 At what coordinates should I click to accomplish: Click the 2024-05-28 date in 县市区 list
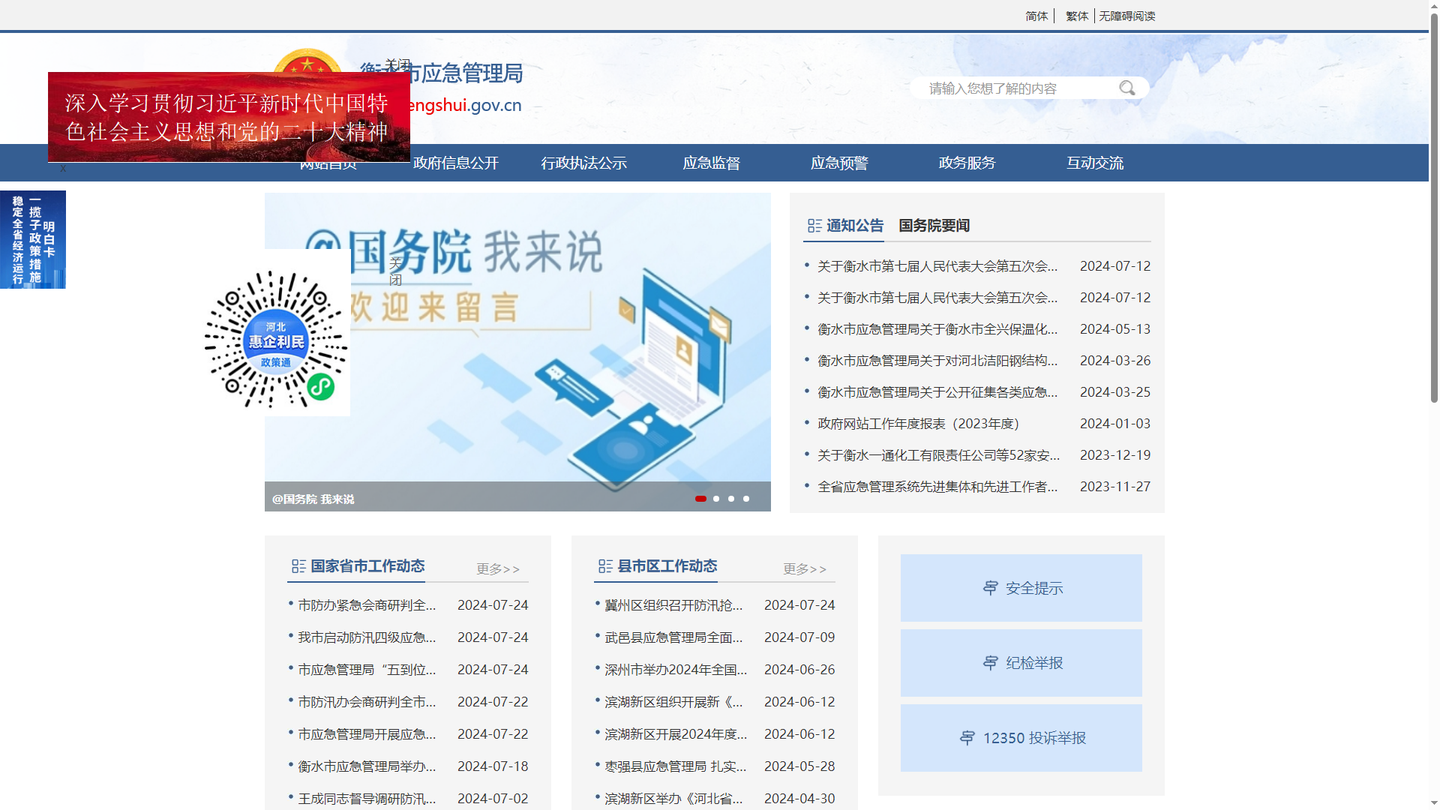[800, 766]
